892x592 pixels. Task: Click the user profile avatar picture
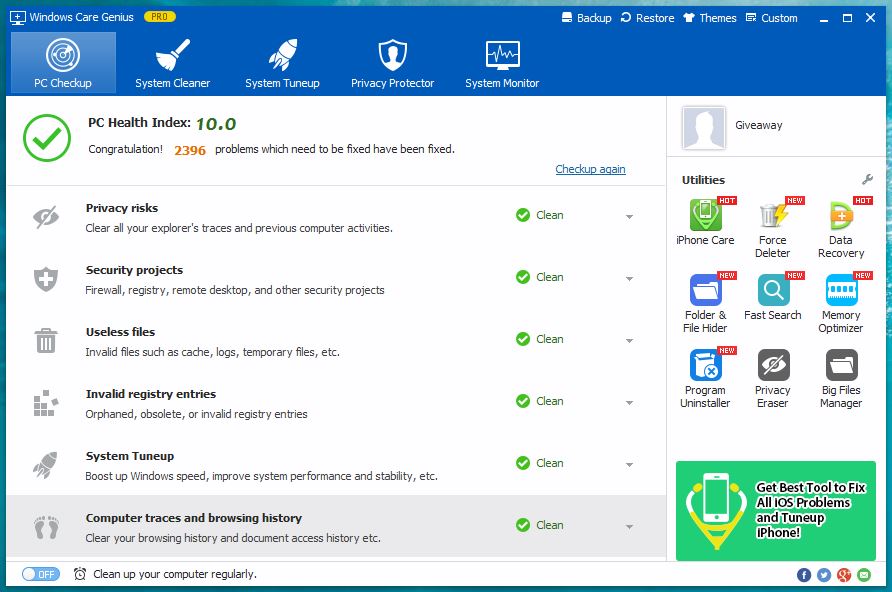[x=704, y=127]
